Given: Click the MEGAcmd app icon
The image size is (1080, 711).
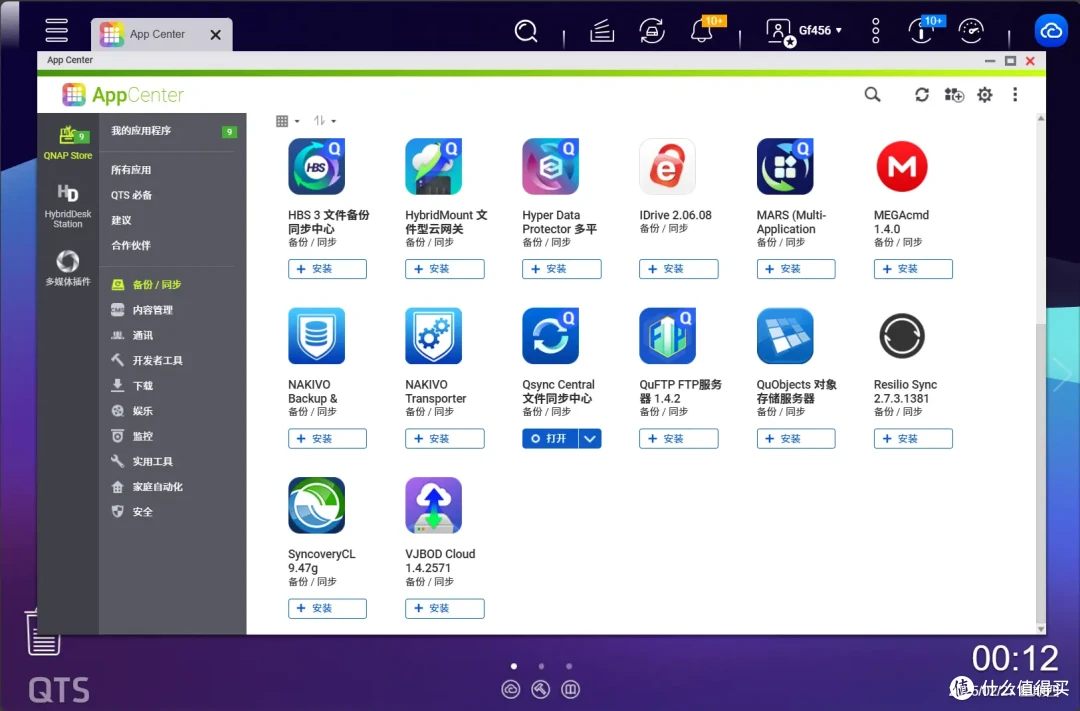Looking at the screenshot, I should (902, 167).
